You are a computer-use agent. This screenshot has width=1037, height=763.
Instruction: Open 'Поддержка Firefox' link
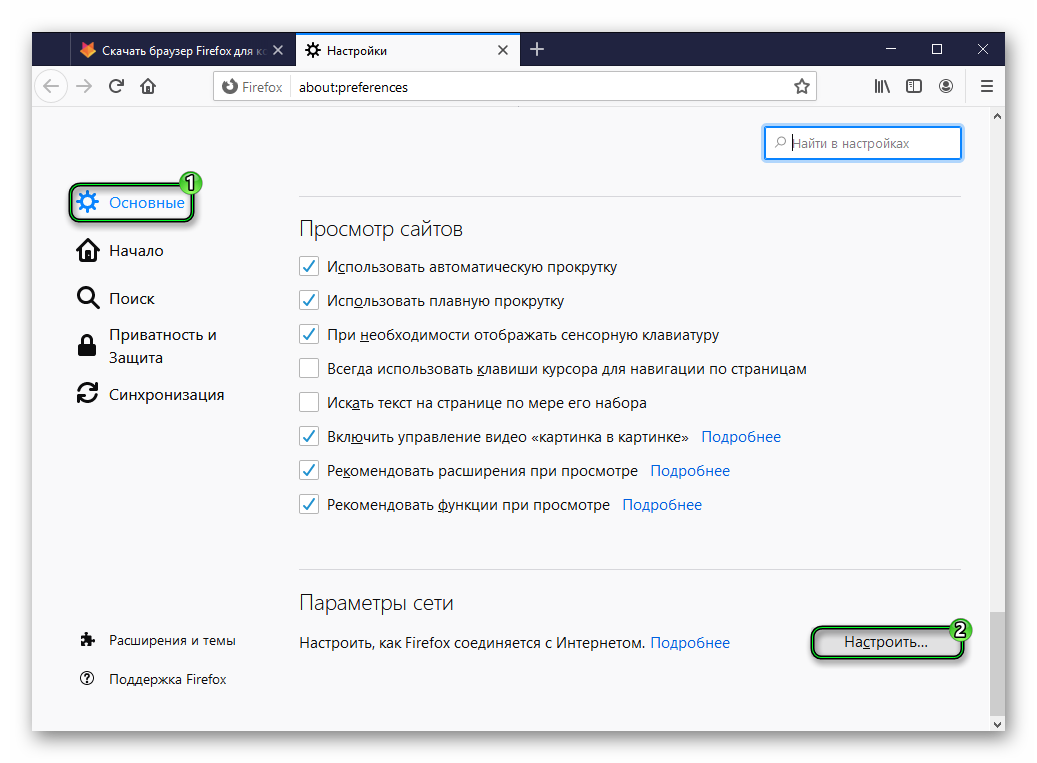[x=153, y=679]
